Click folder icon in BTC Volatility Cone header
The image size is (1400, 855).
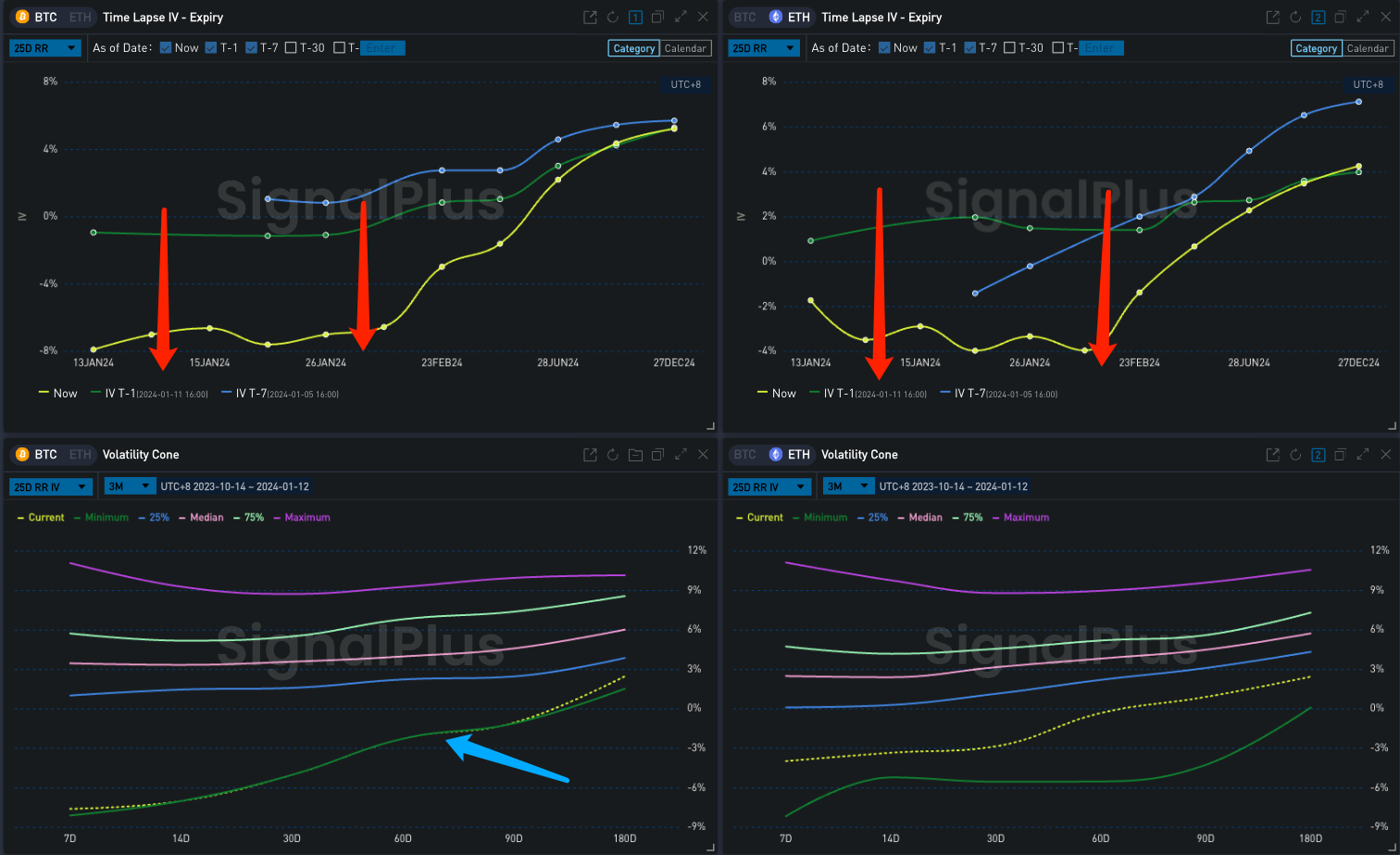pyautogui.click(x=635, y=455)
